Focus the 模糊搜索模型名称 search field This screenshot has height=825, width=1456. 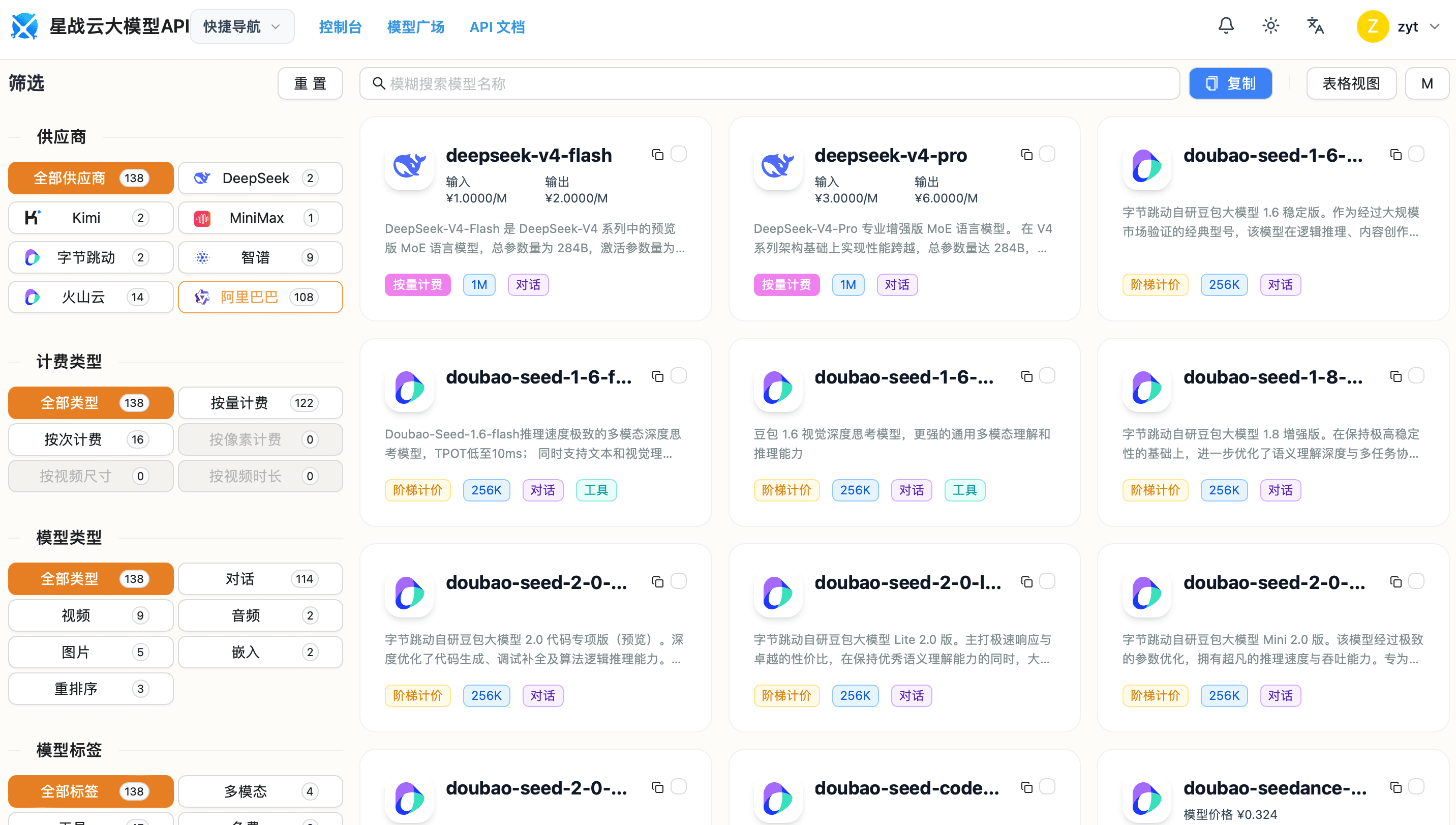pyautogui.click(x=770, y=84)
